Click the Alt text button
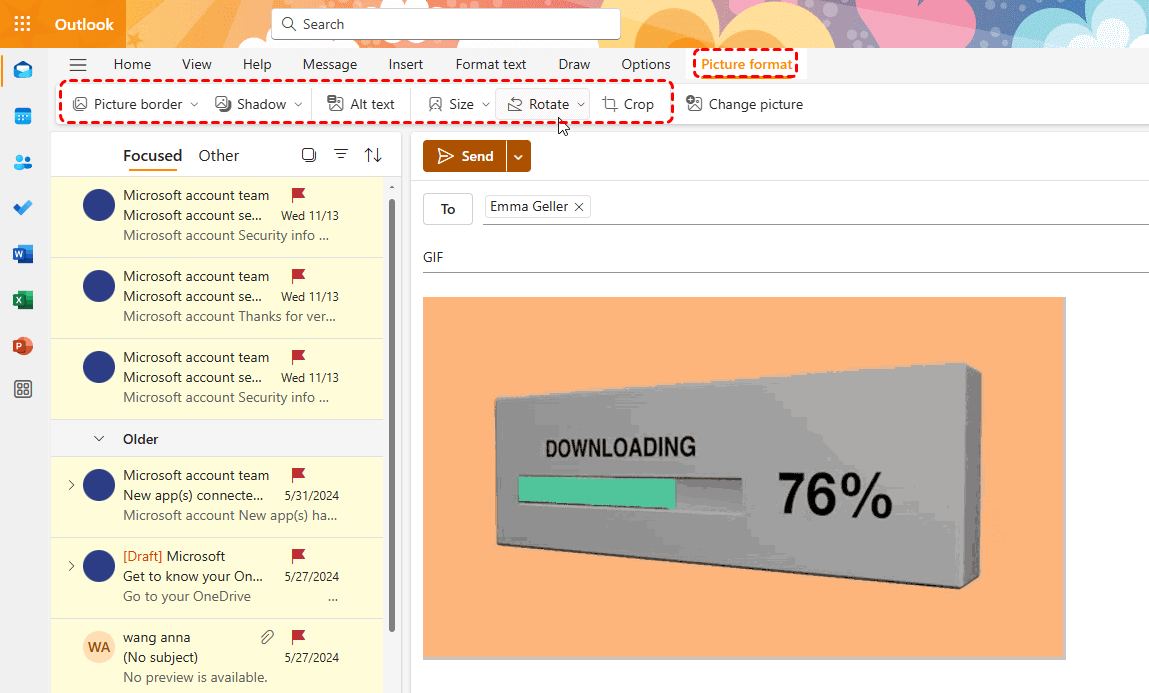Image resolution: width=1149 pixels, height=693 pixels. click(x=361, y=104)
